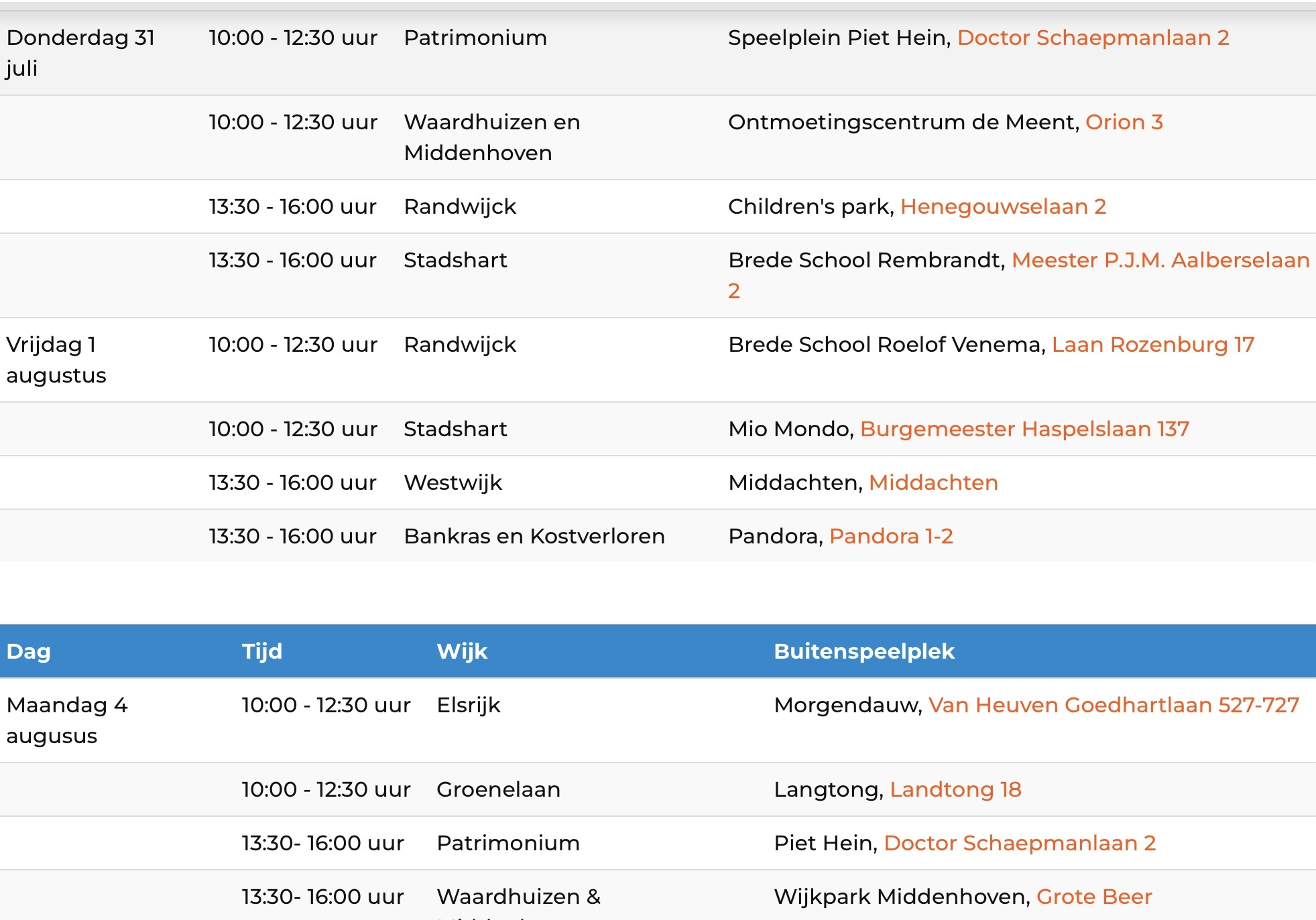The image size is (1316, 920).
Task: Select the Wijk column header
Action: [x=462, y=651]
